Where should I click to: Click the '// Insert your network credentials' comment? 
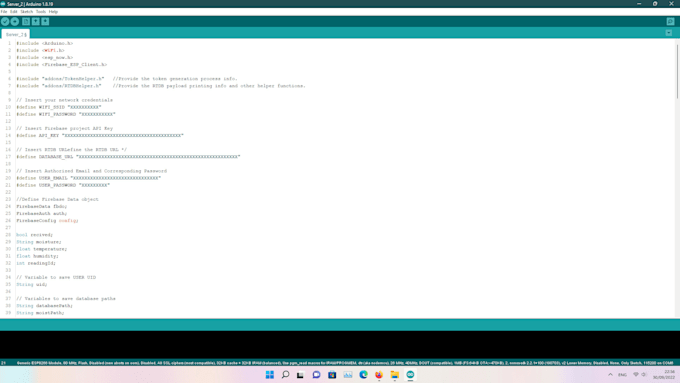[65, 100]
